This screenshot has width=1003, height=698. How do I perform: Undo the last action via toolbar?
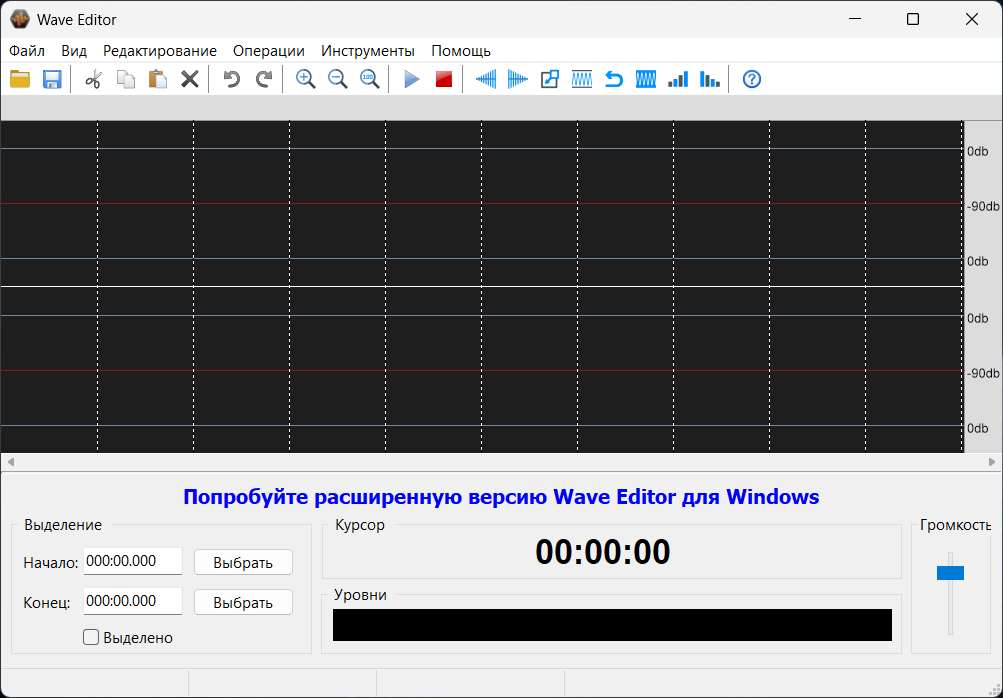pyautogui.click(x=231, y=79)
